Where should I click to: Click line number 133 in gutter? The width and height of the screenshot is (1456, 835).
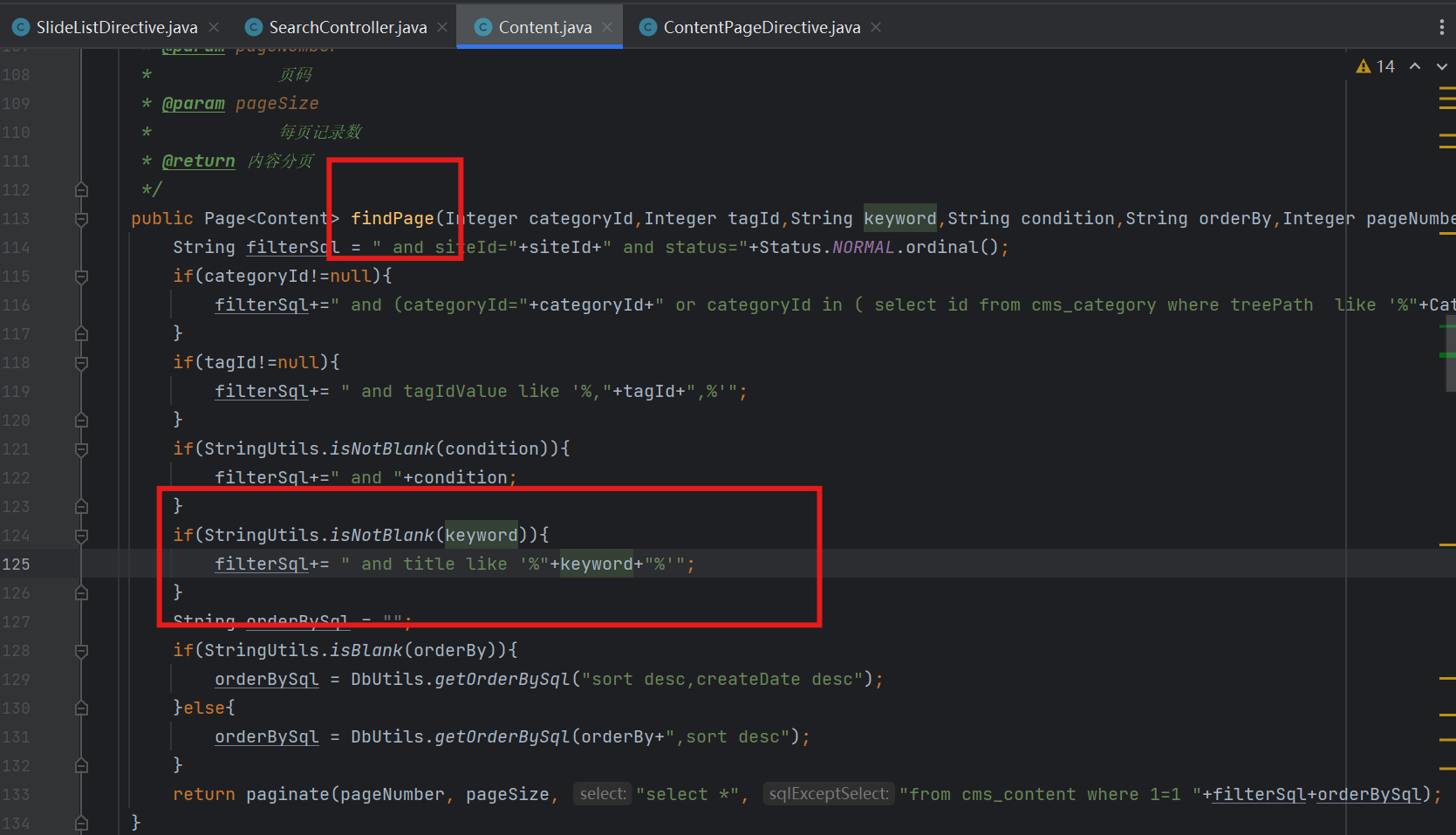click(x=16, y=795)
